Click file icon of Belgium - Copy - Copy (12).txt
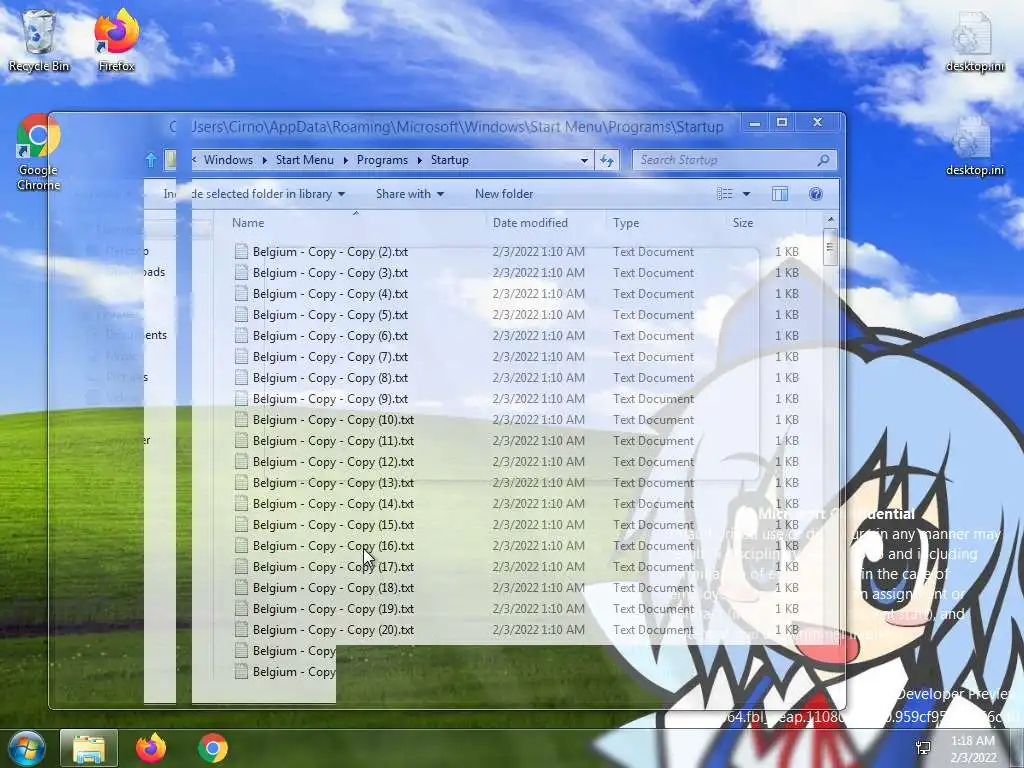The width and height of the screenshot is (1024, 768). (x=242, y=462)
